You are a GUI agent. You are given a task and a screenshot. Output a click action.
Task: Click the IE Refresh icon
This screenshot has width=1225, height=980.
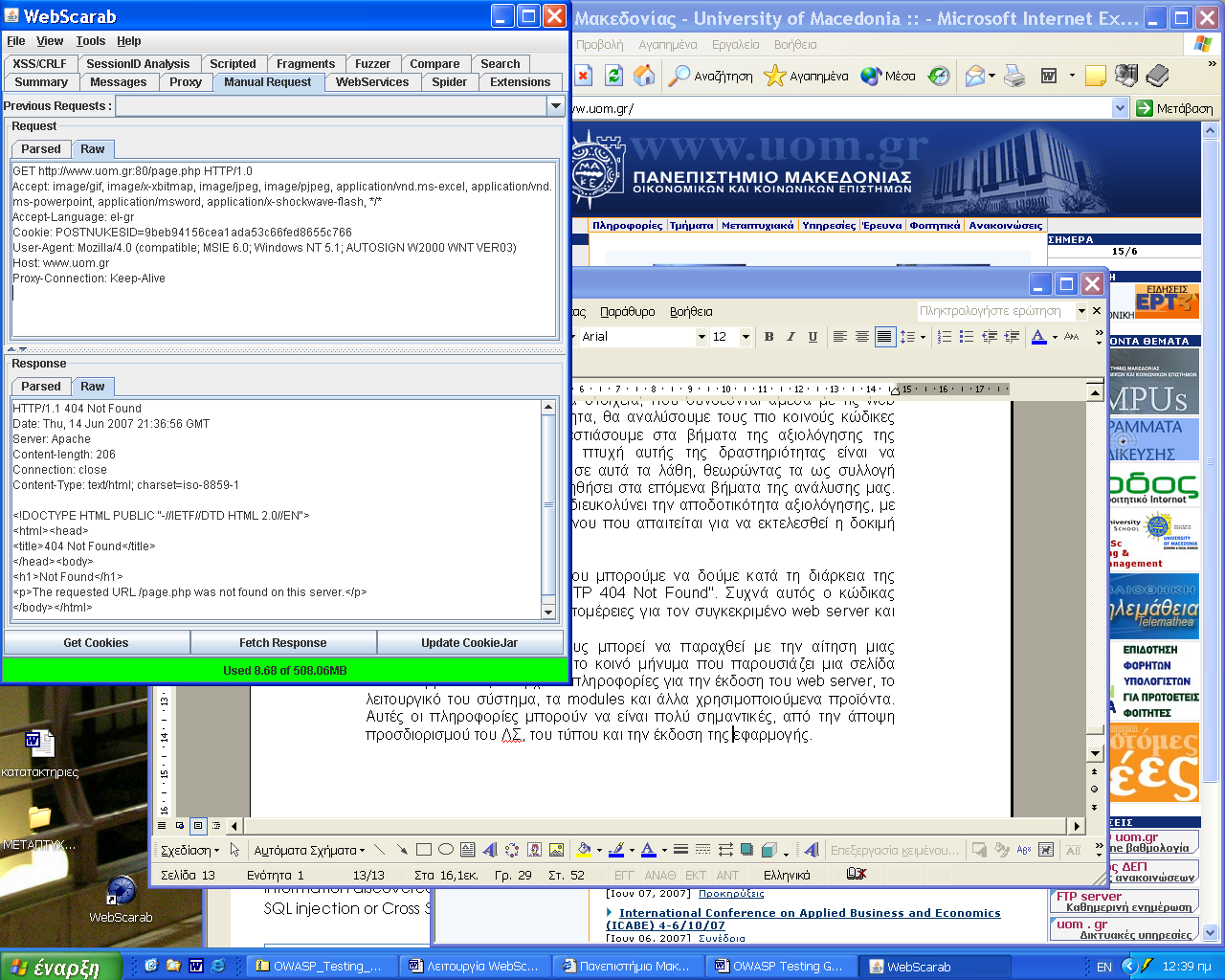[x=613, y=76]
